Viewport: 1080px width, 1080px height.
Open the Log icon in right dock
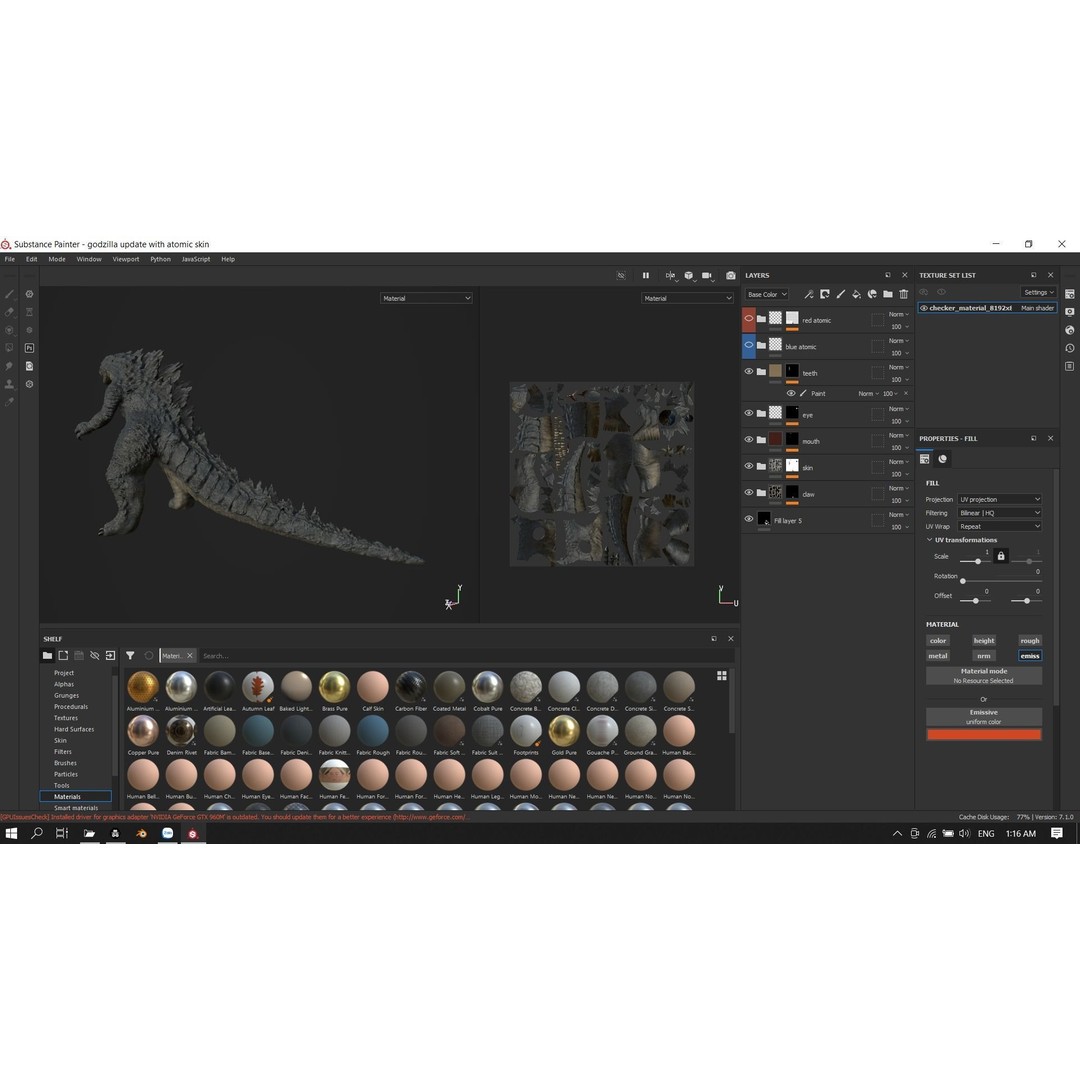click(x=1070, y=366)
